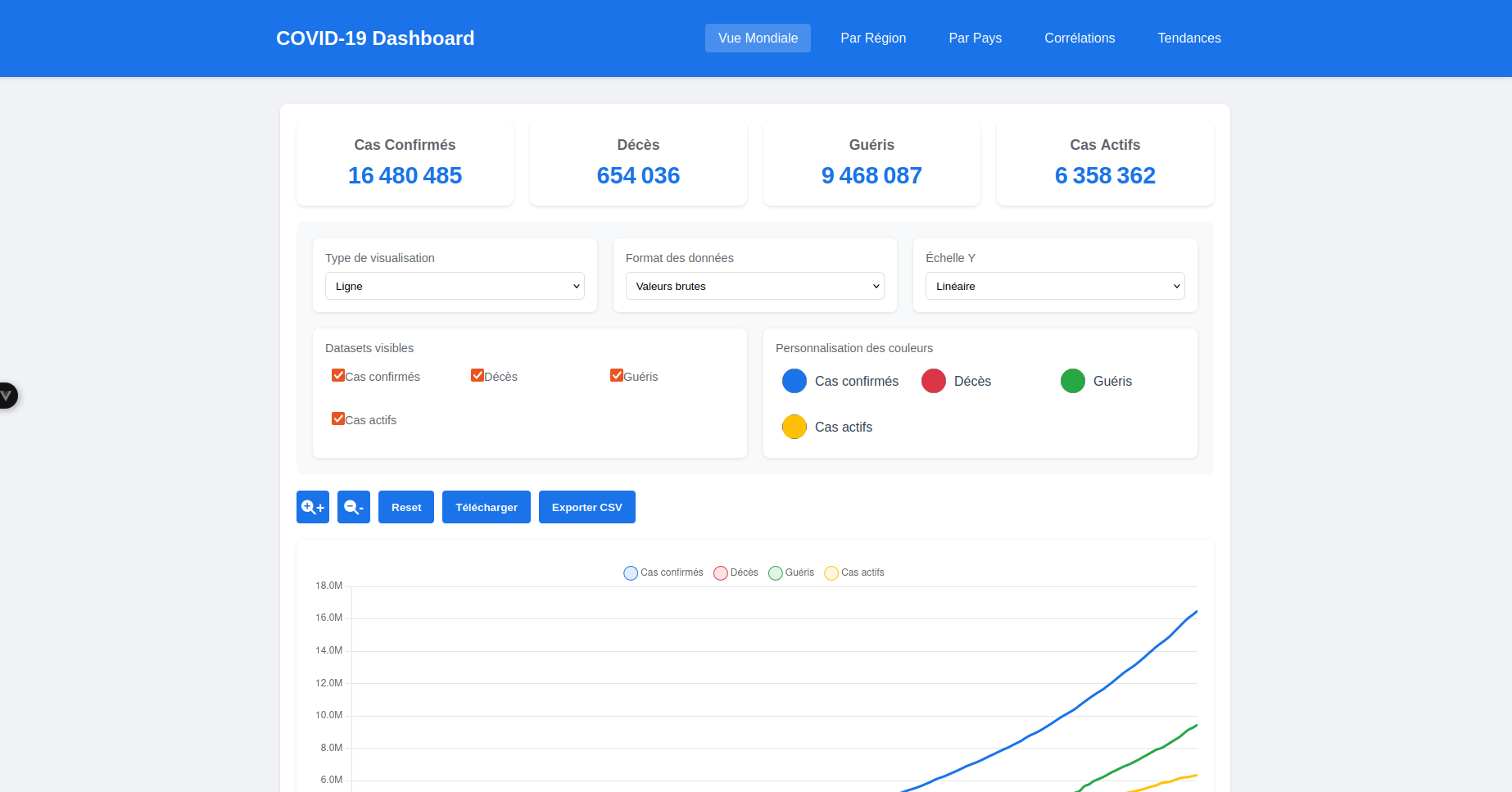Open the Par Pays tab
Viewport: 1512px width, 792px height.
[975, 38]
